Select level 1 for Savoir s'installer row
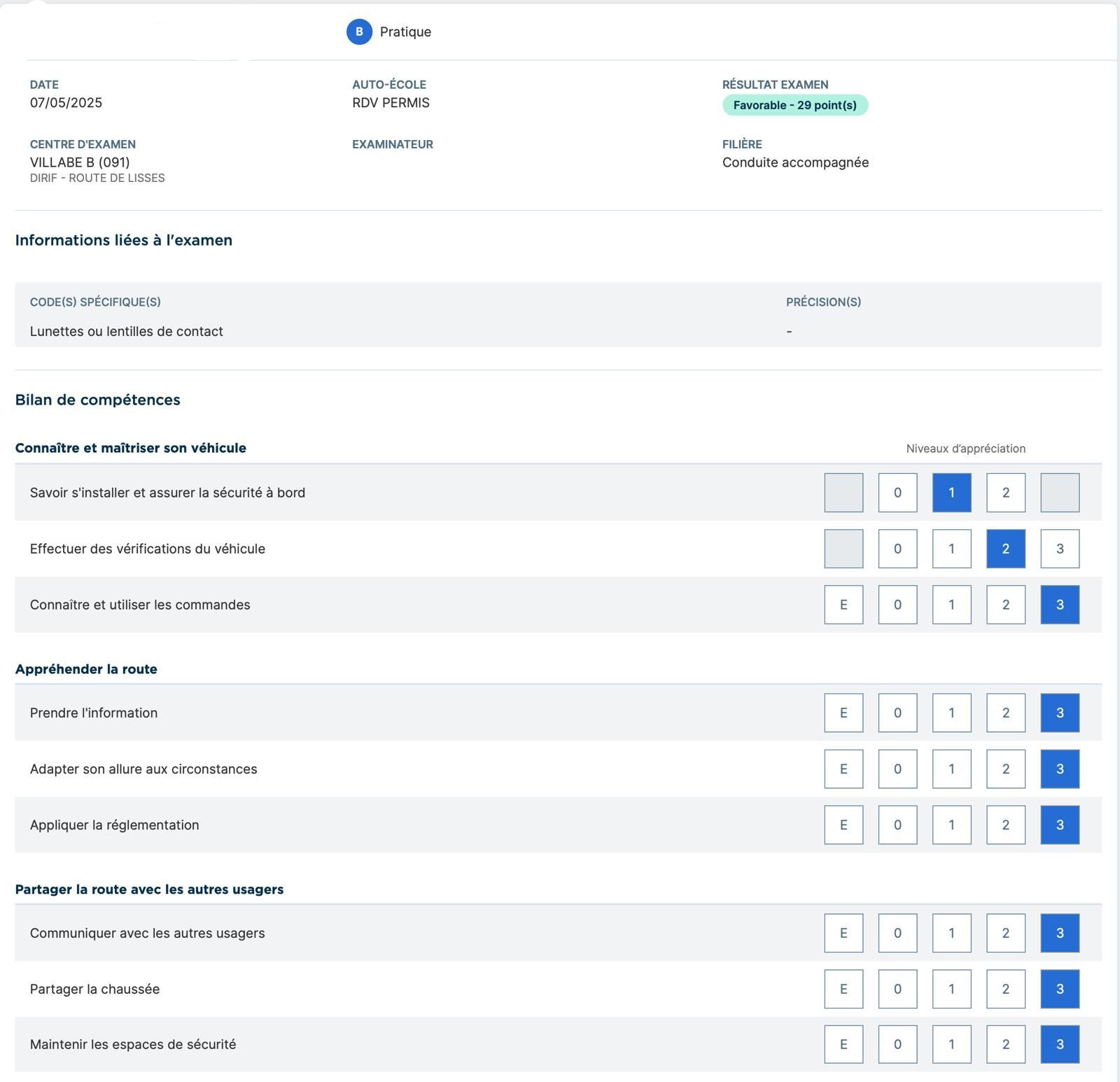 951,493
